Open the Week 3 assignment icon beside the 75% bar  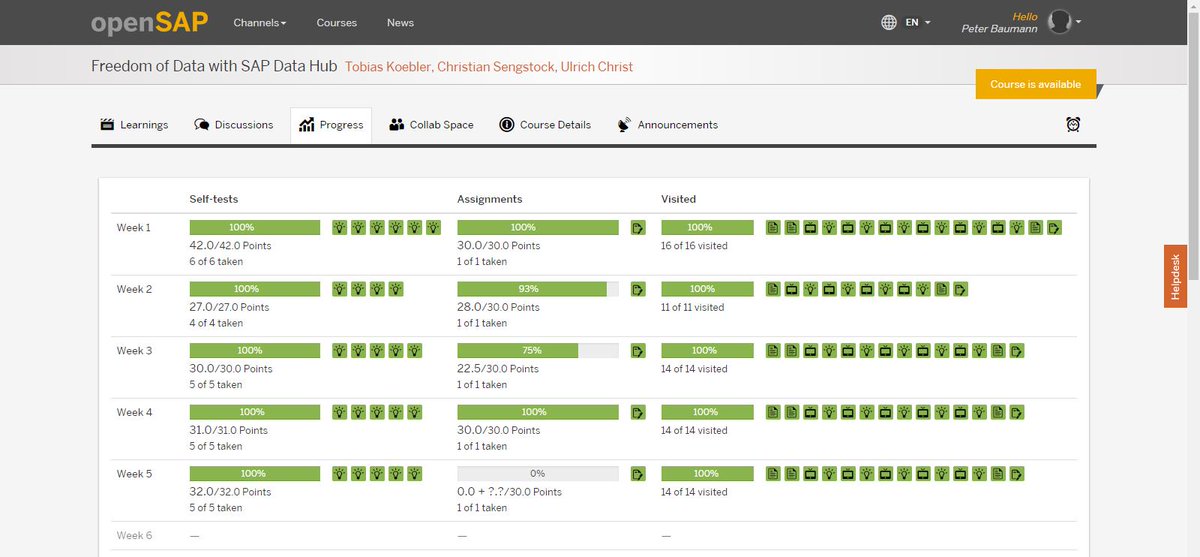click(x=638, y=351)
